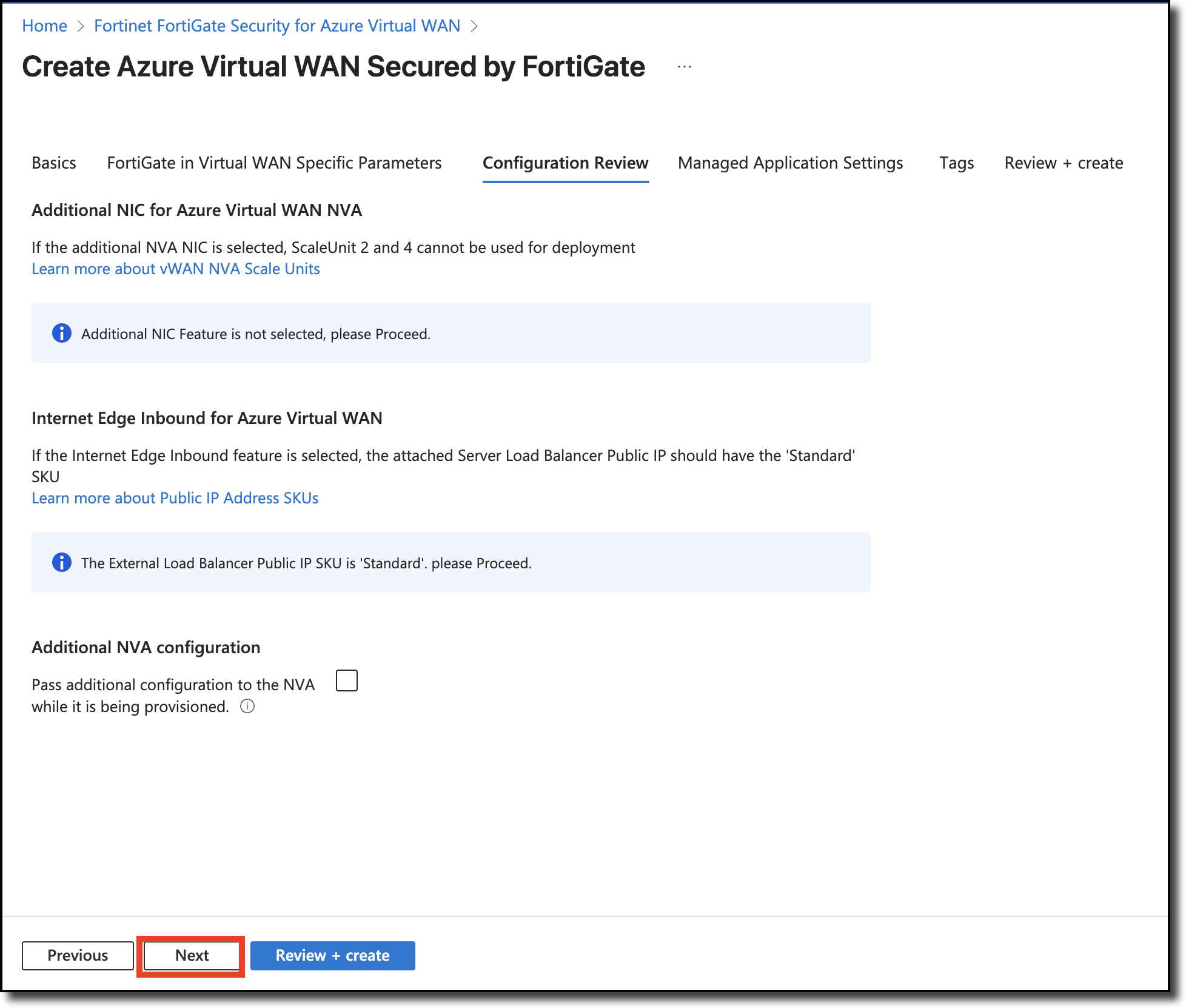Click the Additional NIC info banner icon
Viewport: 1186px width, 1008px height.
61,333
